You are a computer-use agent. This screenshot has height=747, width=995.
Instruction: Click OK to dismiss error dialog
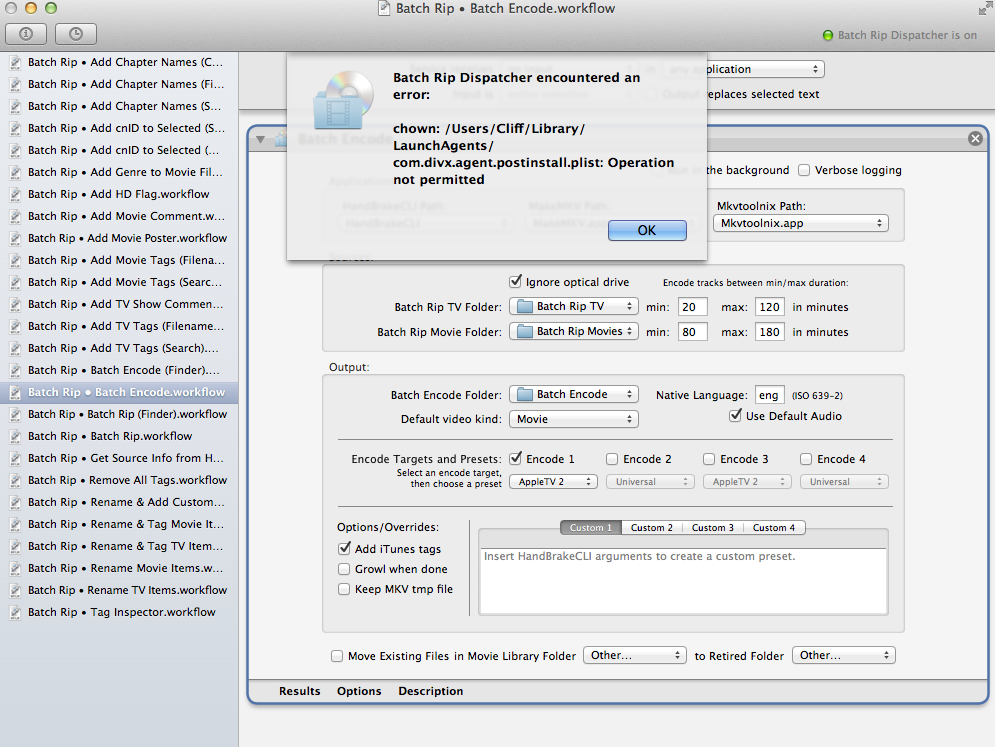coord(647,230)
